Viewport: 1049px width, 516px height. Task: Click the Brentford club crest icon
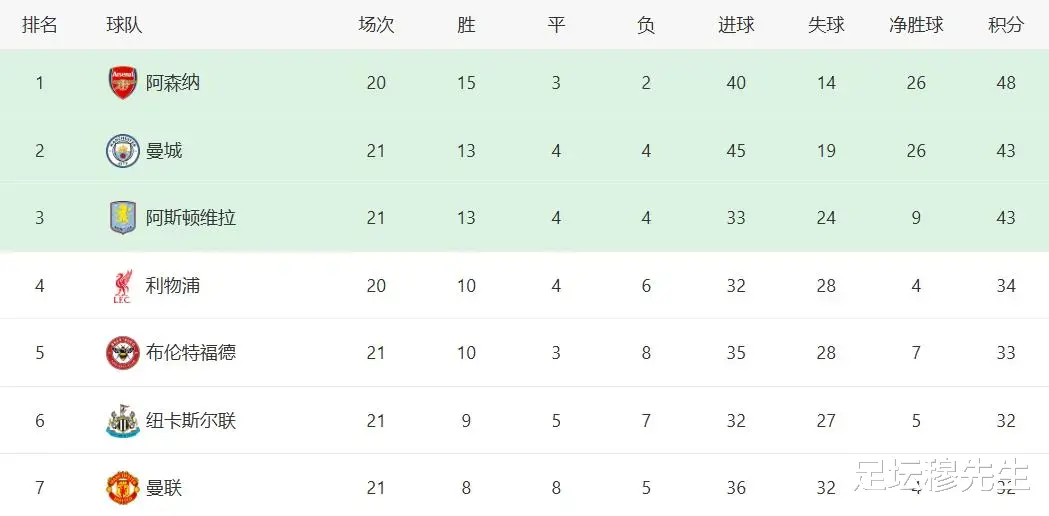(122, 353)
